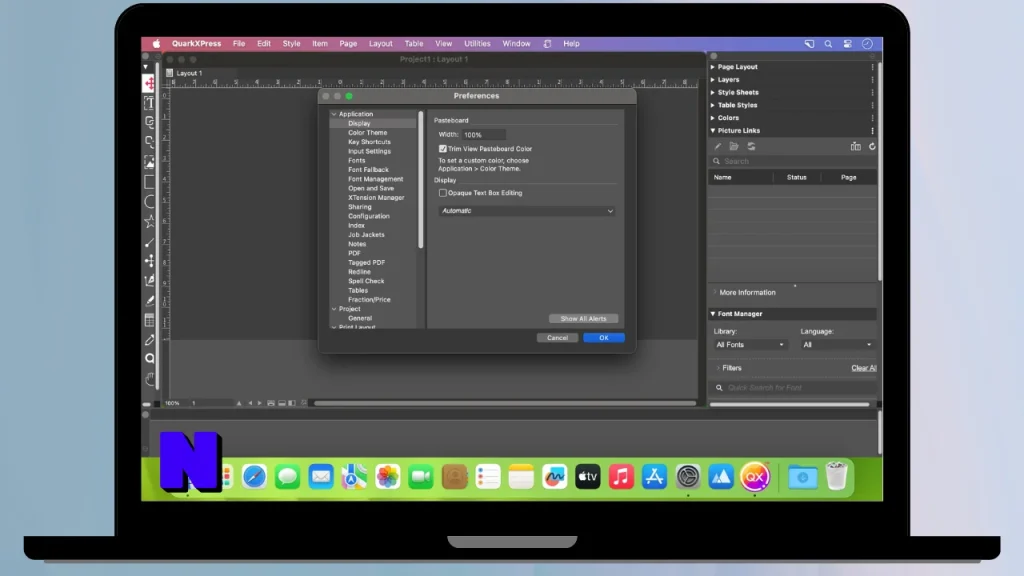
Task: Open Safari from the Dock
Action: (254, 477)
